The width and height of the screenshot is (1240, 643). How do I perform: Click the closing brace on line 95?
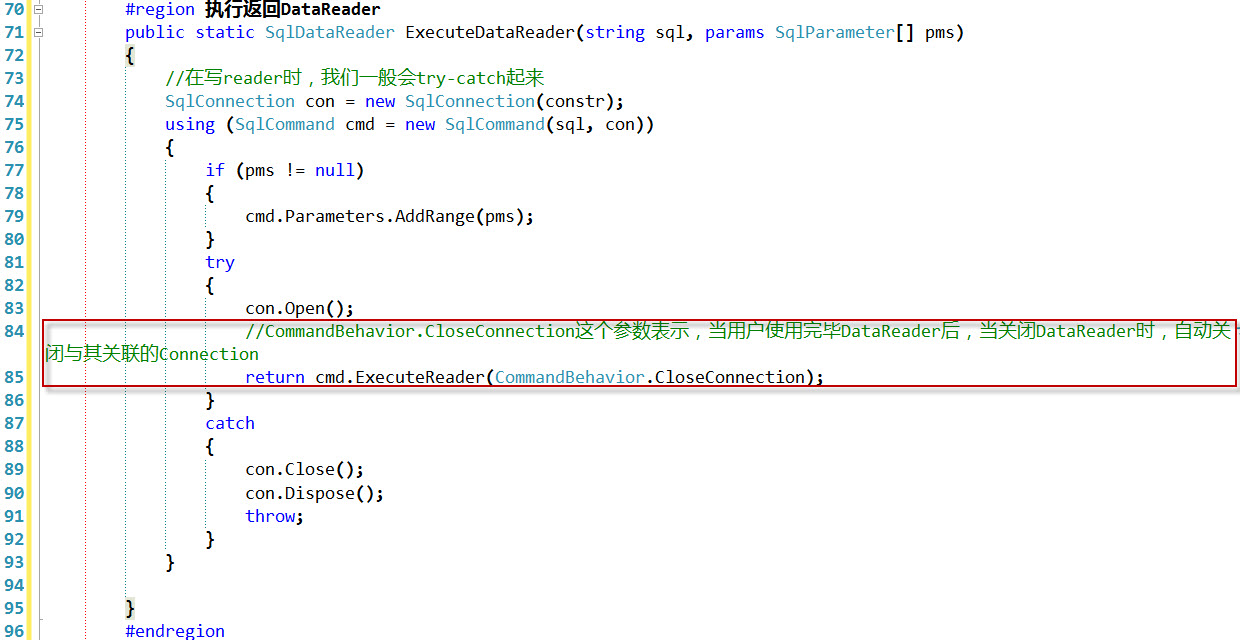click(130, 608)
